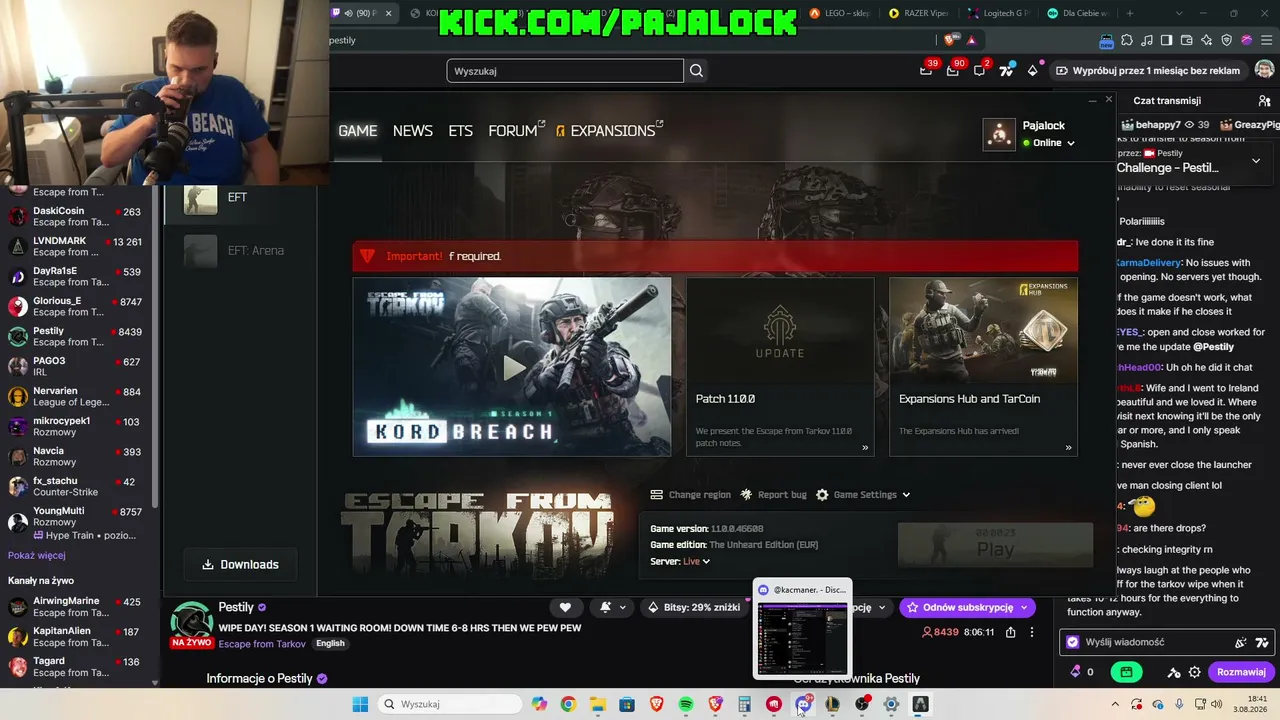Open Twitch Prime loot crown icon with 39 badge
The height and width of the screenshot is (720, 1280).
pyautogui.click(x=927, y=70)
